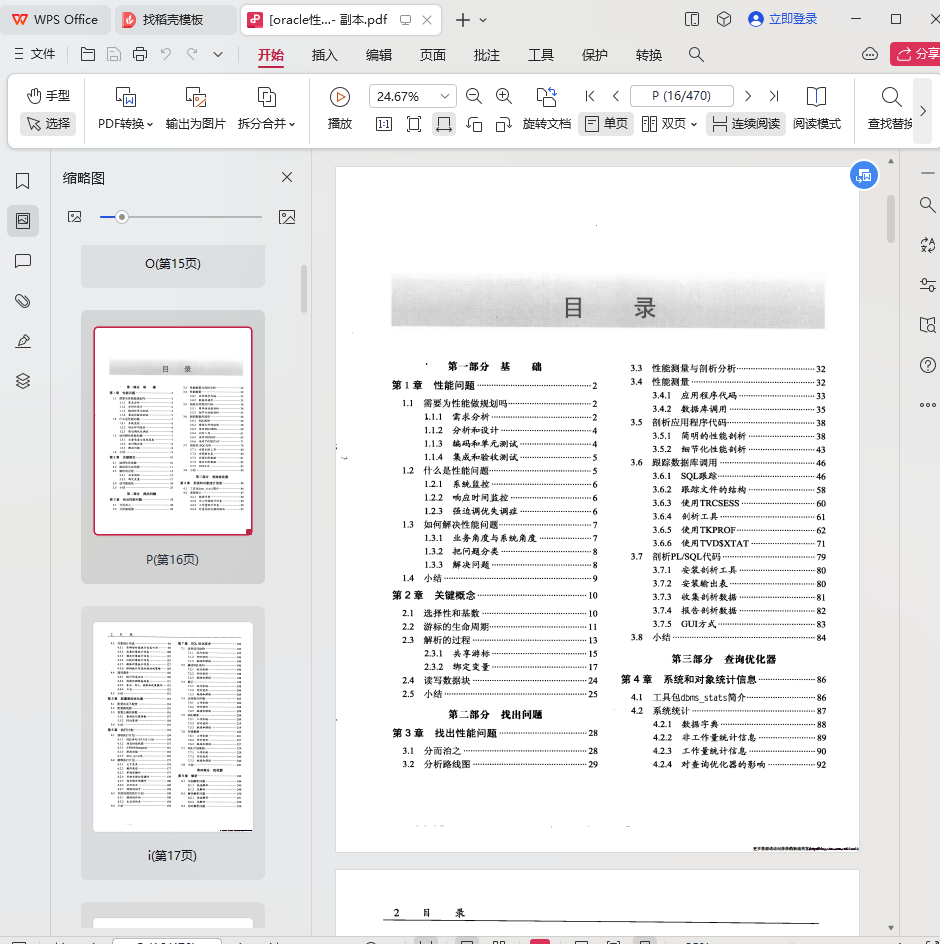The height and width of the screenshot is (944, 940).
Task: Open the attachments paperclip panel
Action: click(22, 301)
